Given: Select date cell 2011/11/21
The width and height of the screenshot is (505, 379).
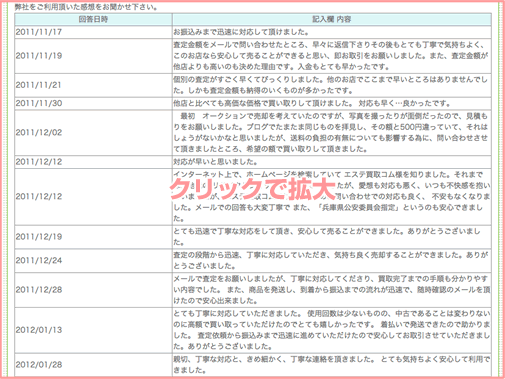Looking at the screenshot, I should pyautogui.click(x=93, y=85).
